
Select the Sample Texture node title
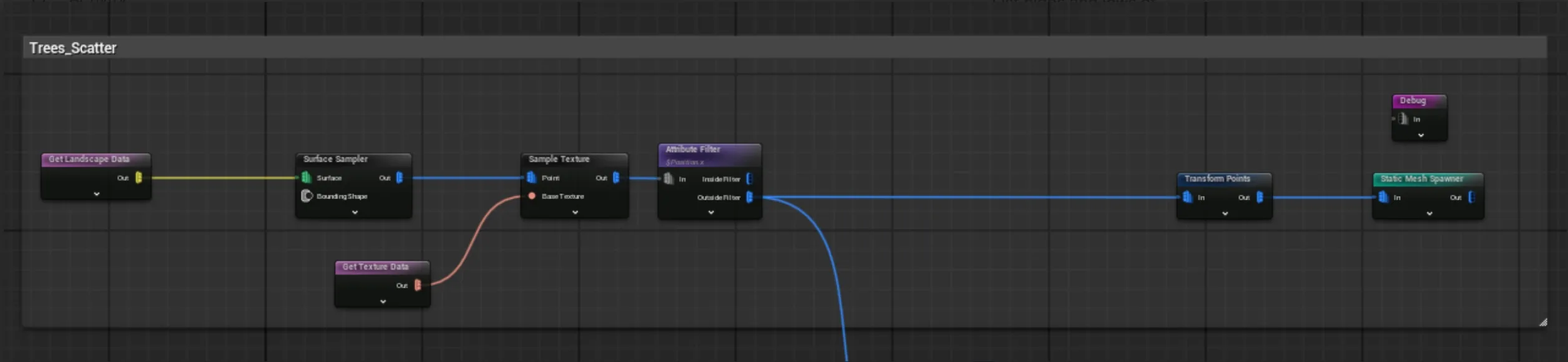[559, 159]
